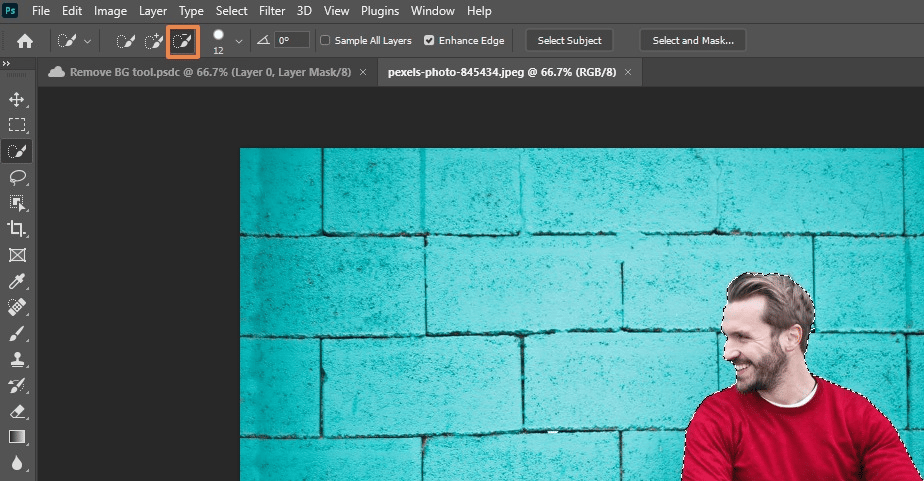This screenshot has width=924, height=481.
Task: Open the brush size picker dropdown
Action: pyautogui.click(x=238, y=41)
